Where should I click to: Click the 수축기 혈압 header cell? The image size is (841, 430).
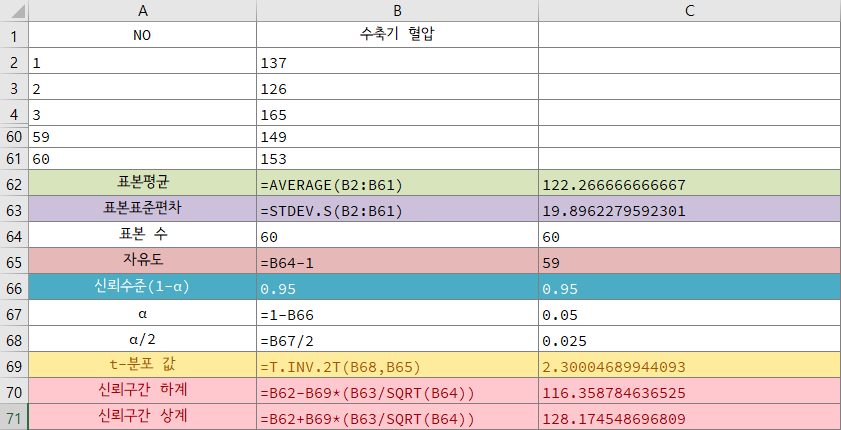397,35
